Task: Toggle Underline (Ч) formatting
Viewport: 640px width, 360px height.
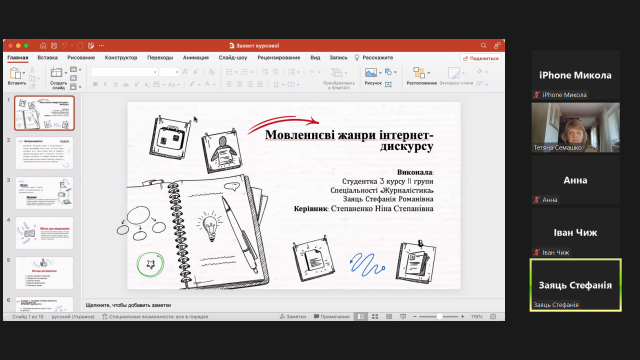Action: pyautogui.click(x=116, y=84)
